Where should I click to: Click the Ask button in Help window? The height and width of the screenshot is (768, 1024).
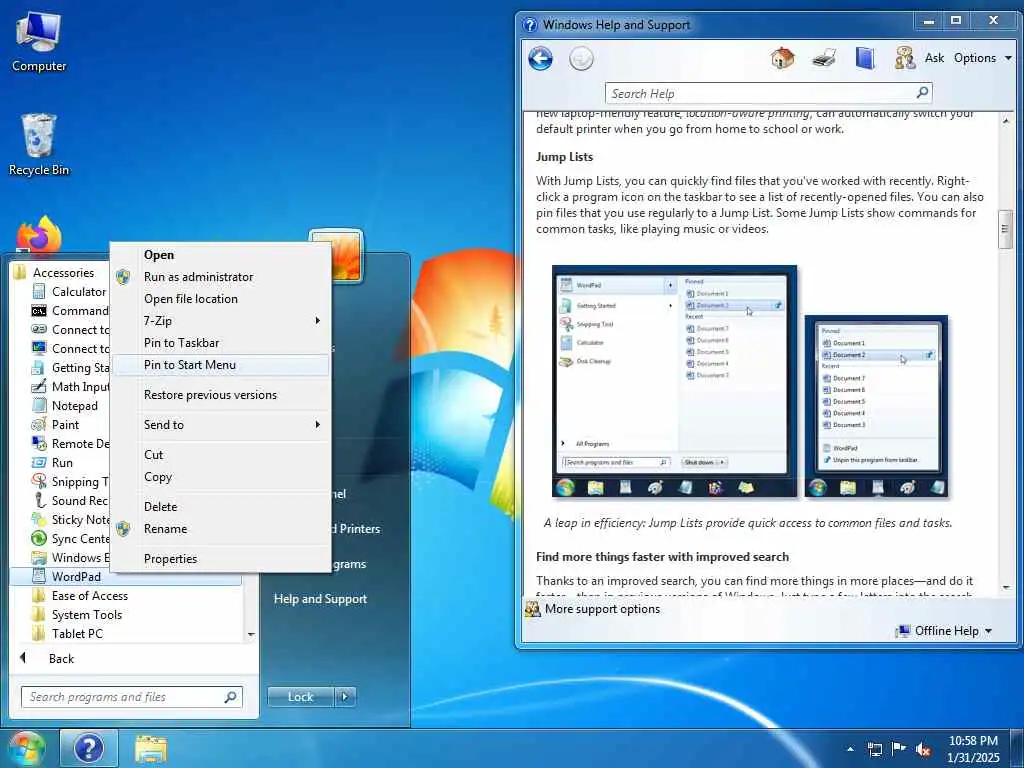coord(934,58)
